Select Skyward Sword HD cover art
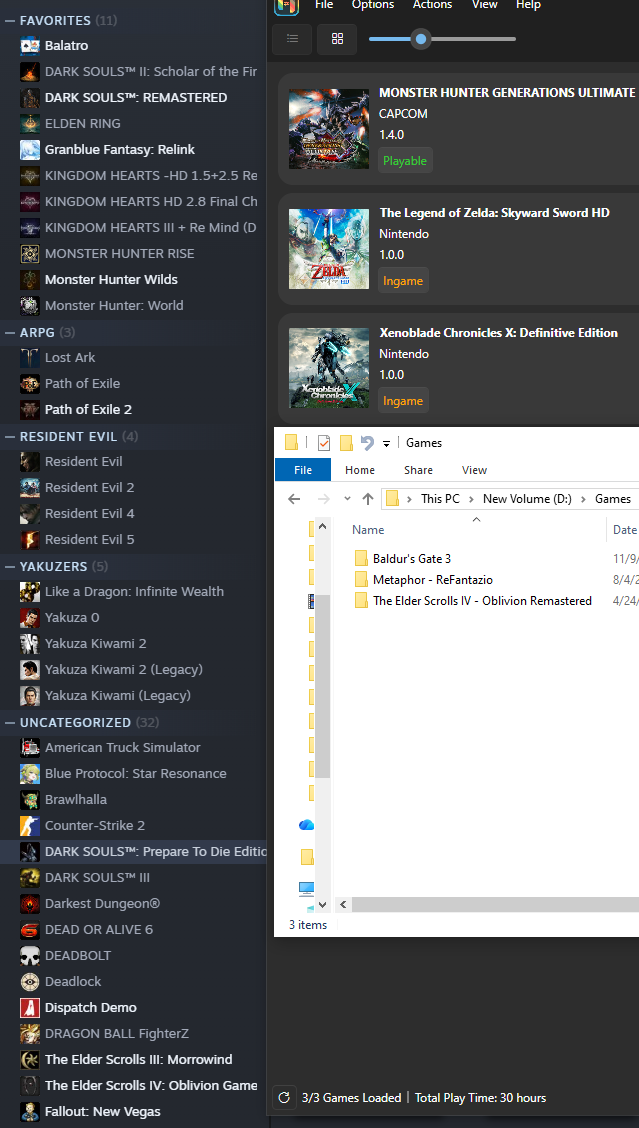Viewport: 639px width, 1128px height. pyautogui.click(x=329, y=249)
